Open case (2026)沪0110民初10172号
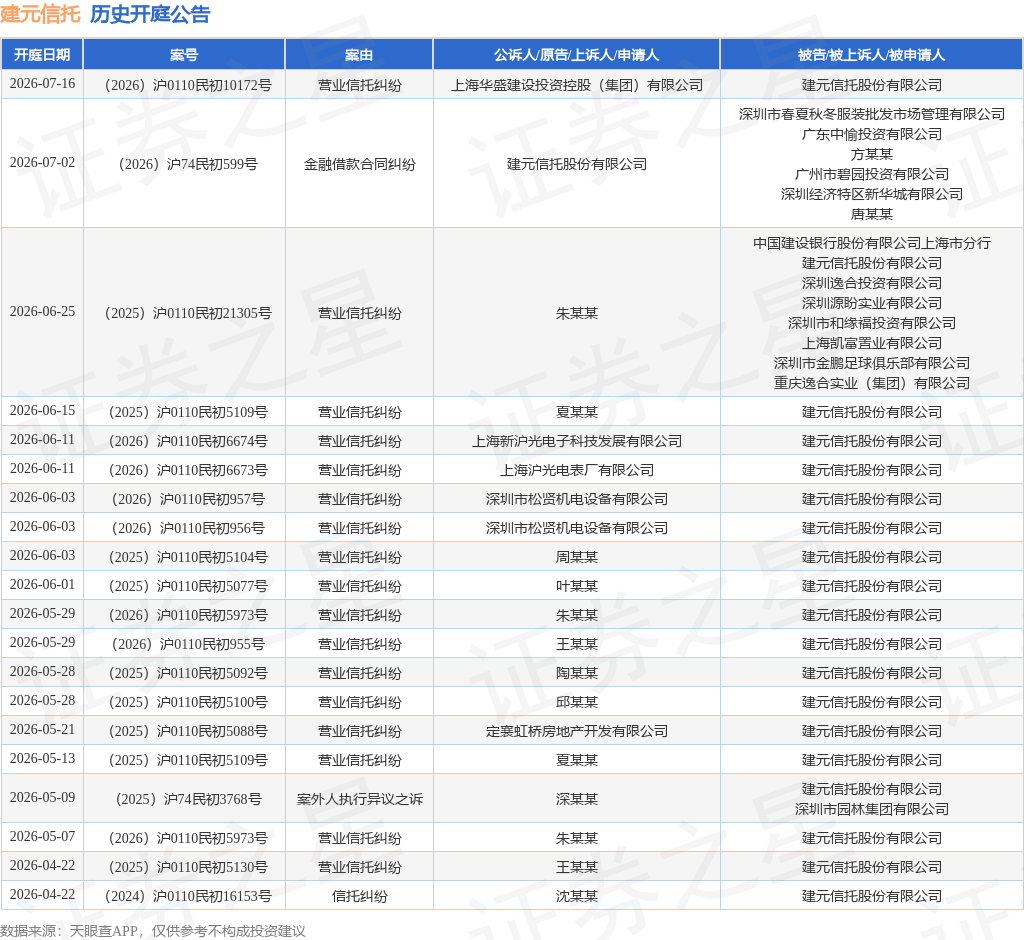This screenshot has width=1024, height=940. point(188,86)
